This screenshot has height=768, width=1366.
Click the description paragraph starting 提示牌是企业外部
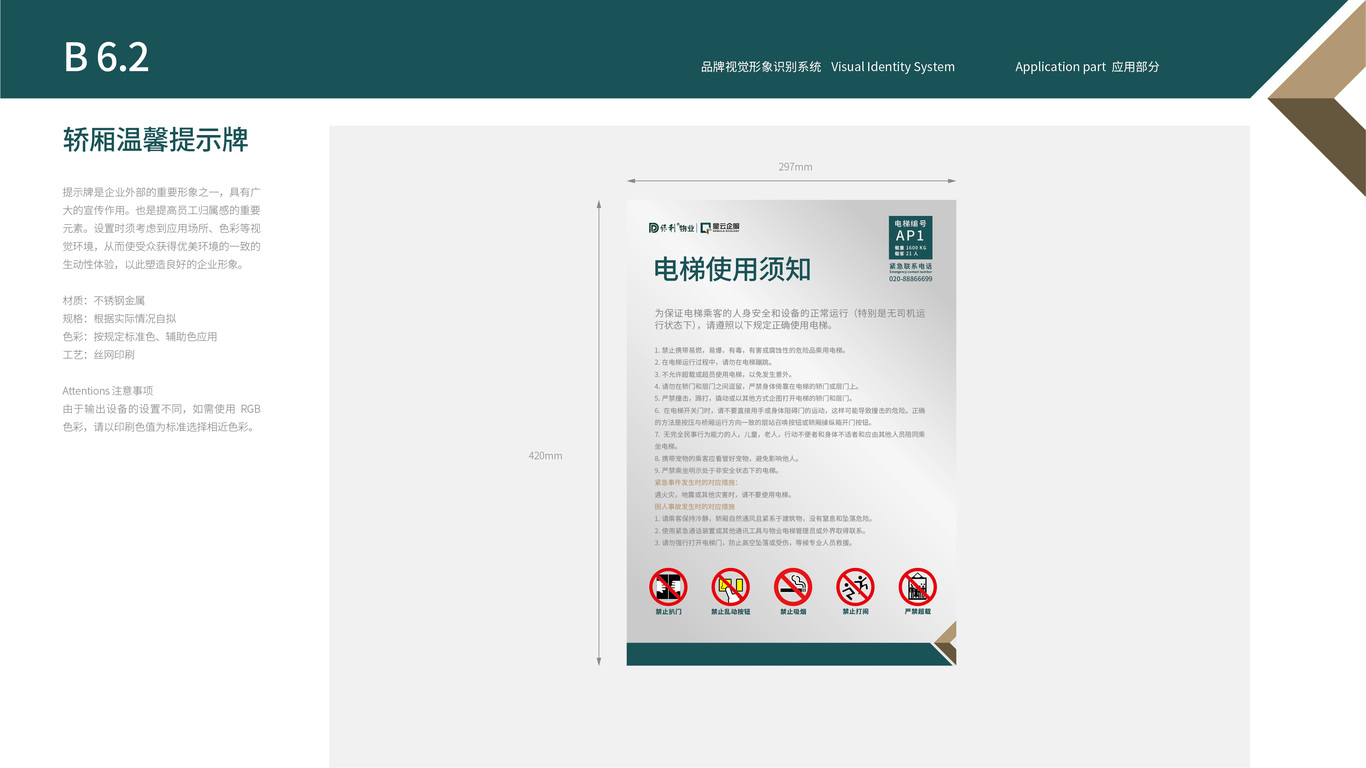pos(162,228)
